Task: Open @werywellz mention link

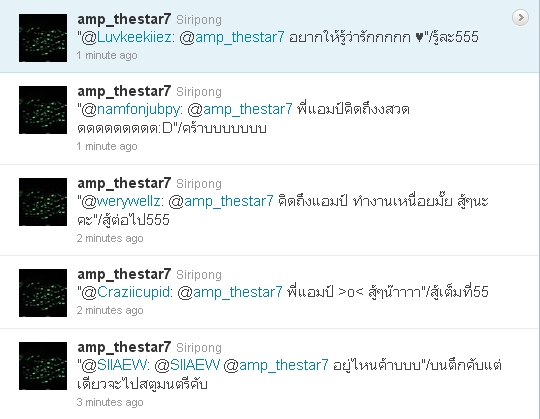Action: click(x=121, y=201)
